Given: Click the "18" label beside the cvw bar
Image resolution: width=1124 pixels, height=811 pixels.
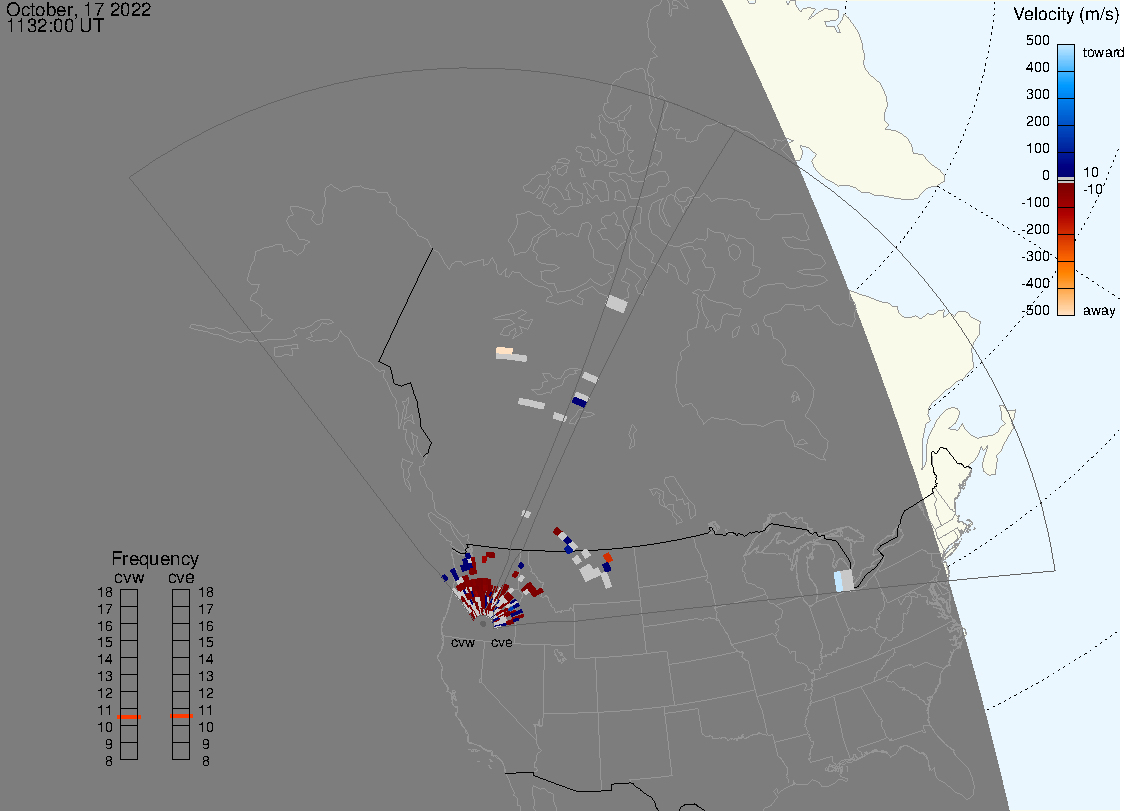Looking at the screenshot, I should 105,593.
